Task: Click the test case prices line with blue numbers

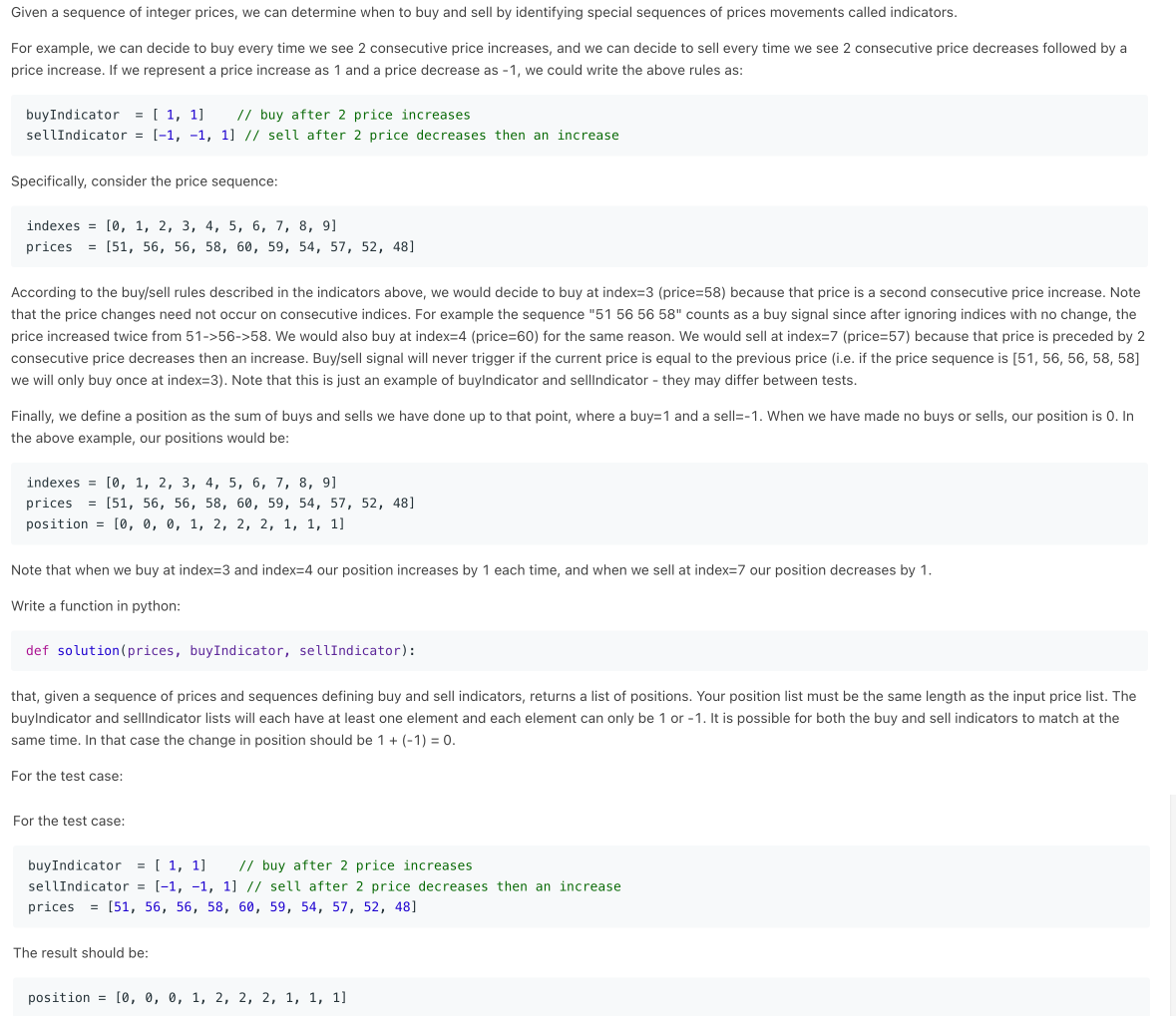Action: [x=222, y=907]
